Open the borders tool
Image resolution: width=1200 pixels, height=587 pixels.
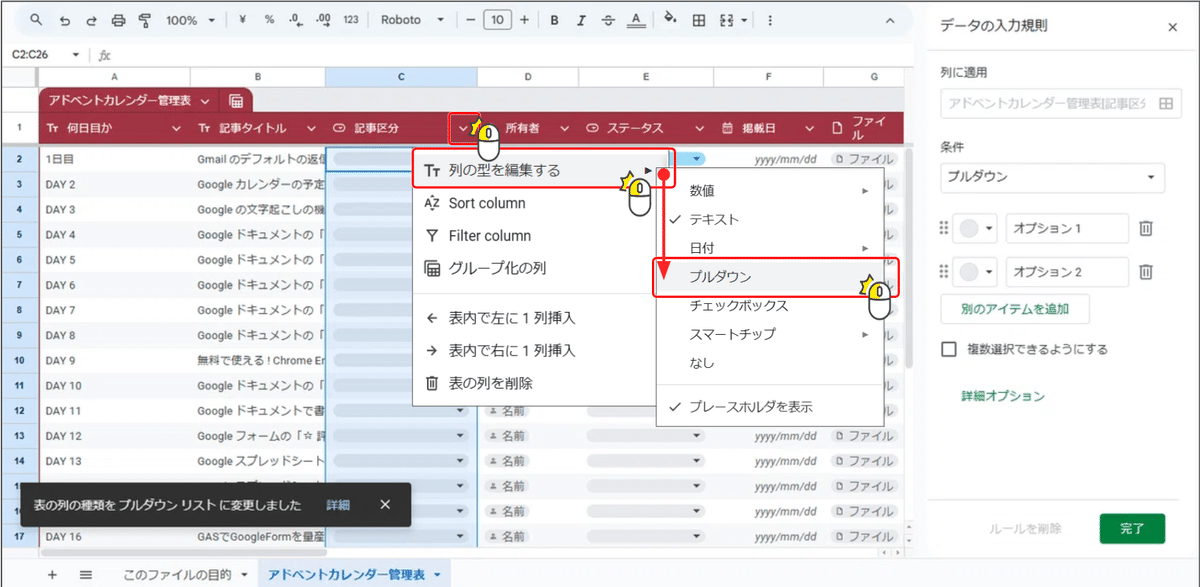699,20
